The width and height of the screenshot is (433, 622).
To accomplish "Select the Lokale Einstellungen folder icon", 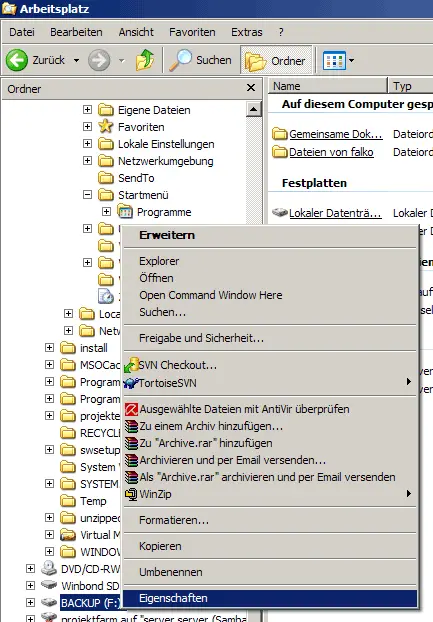I will point(106,144).
